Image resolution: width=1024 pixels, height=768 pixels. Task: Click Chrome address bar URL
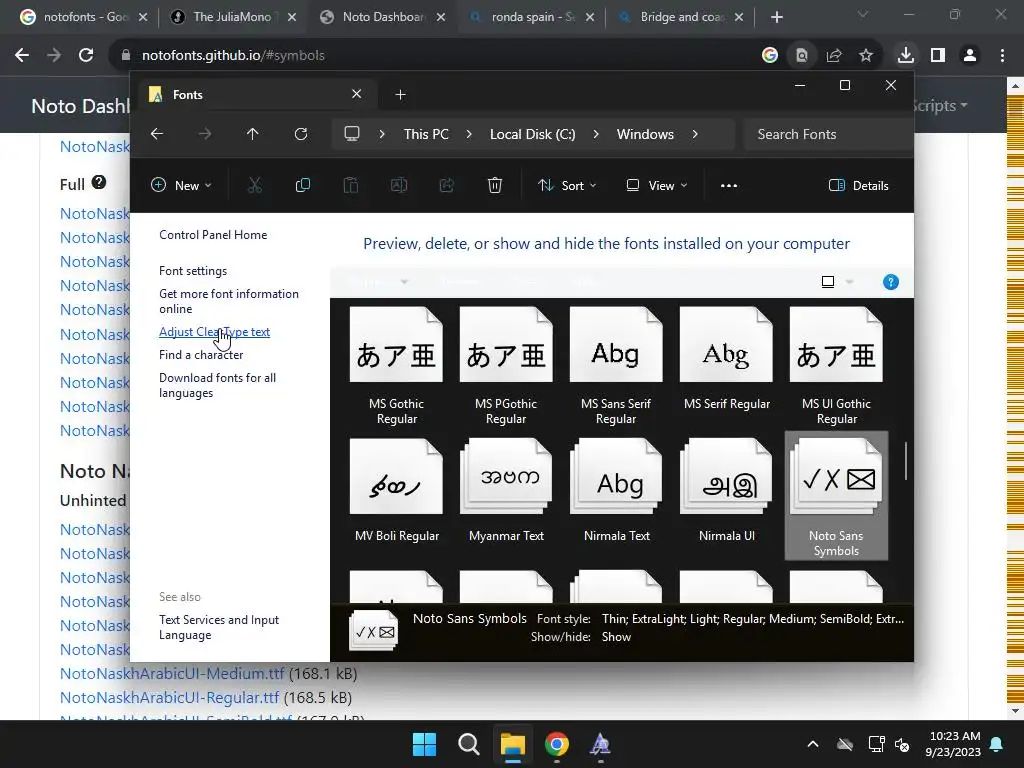[x=233, y=56]
